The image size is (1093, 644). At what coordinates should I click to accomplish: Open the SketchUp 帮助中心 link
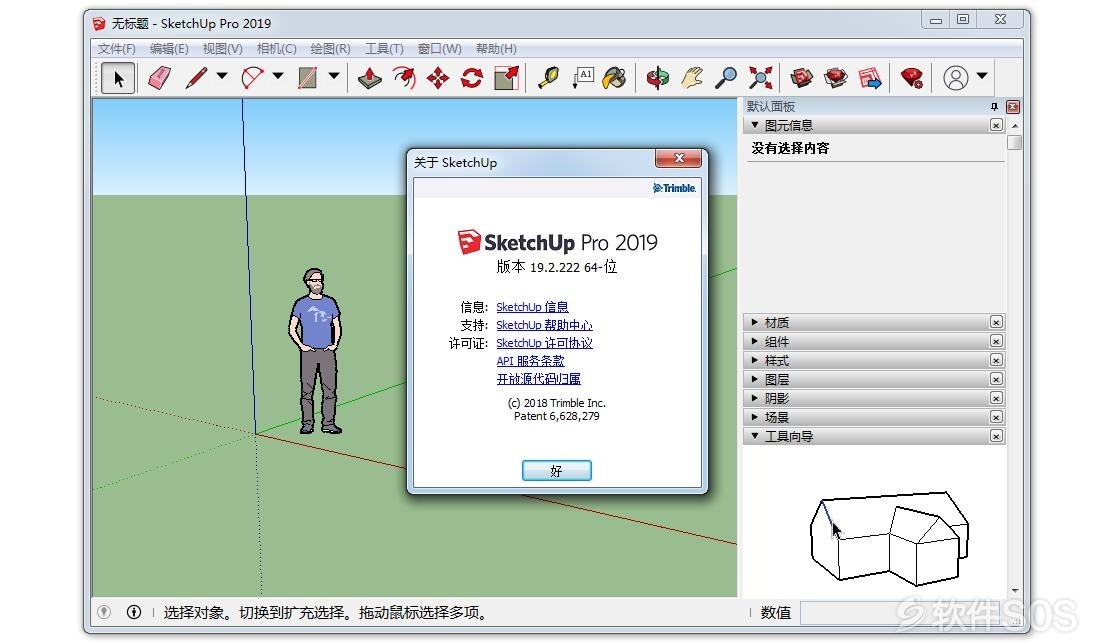coord(544,325)
